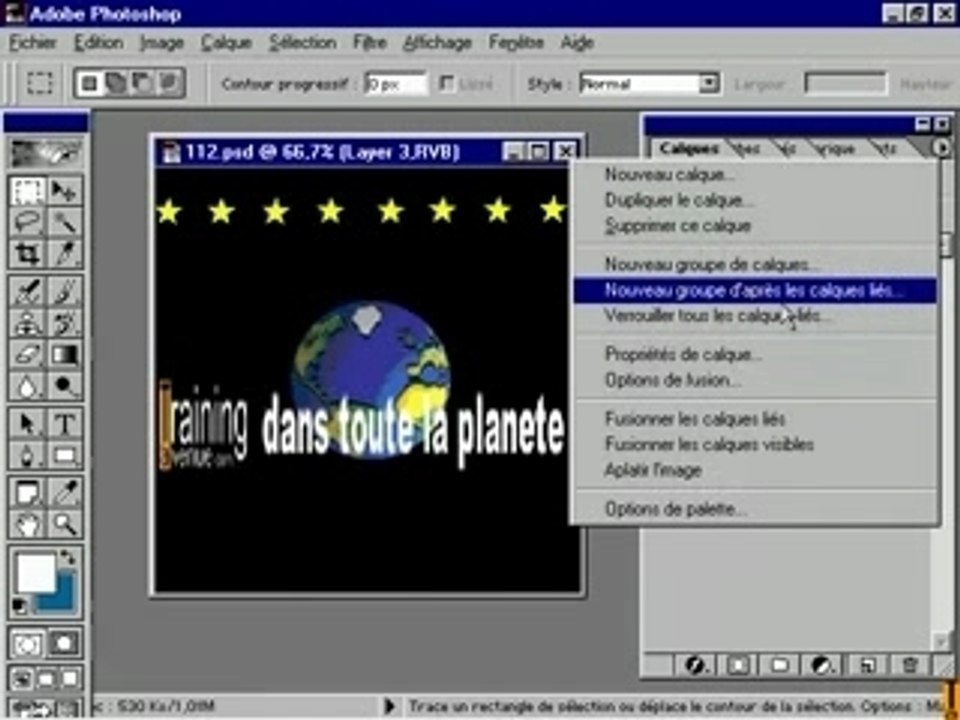
Task: Choose Aplatir l'image
Action: pyautogui.click(x=755, y=470)
